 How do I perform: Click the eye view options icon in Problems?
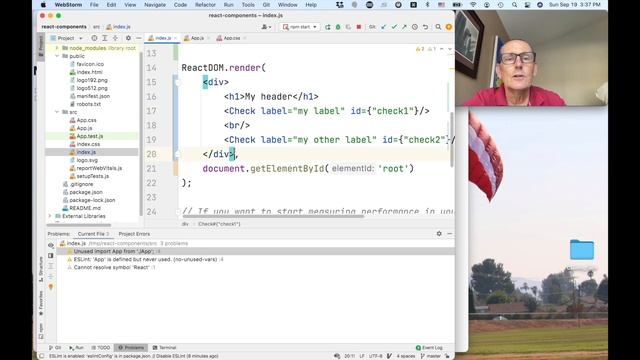51,245
